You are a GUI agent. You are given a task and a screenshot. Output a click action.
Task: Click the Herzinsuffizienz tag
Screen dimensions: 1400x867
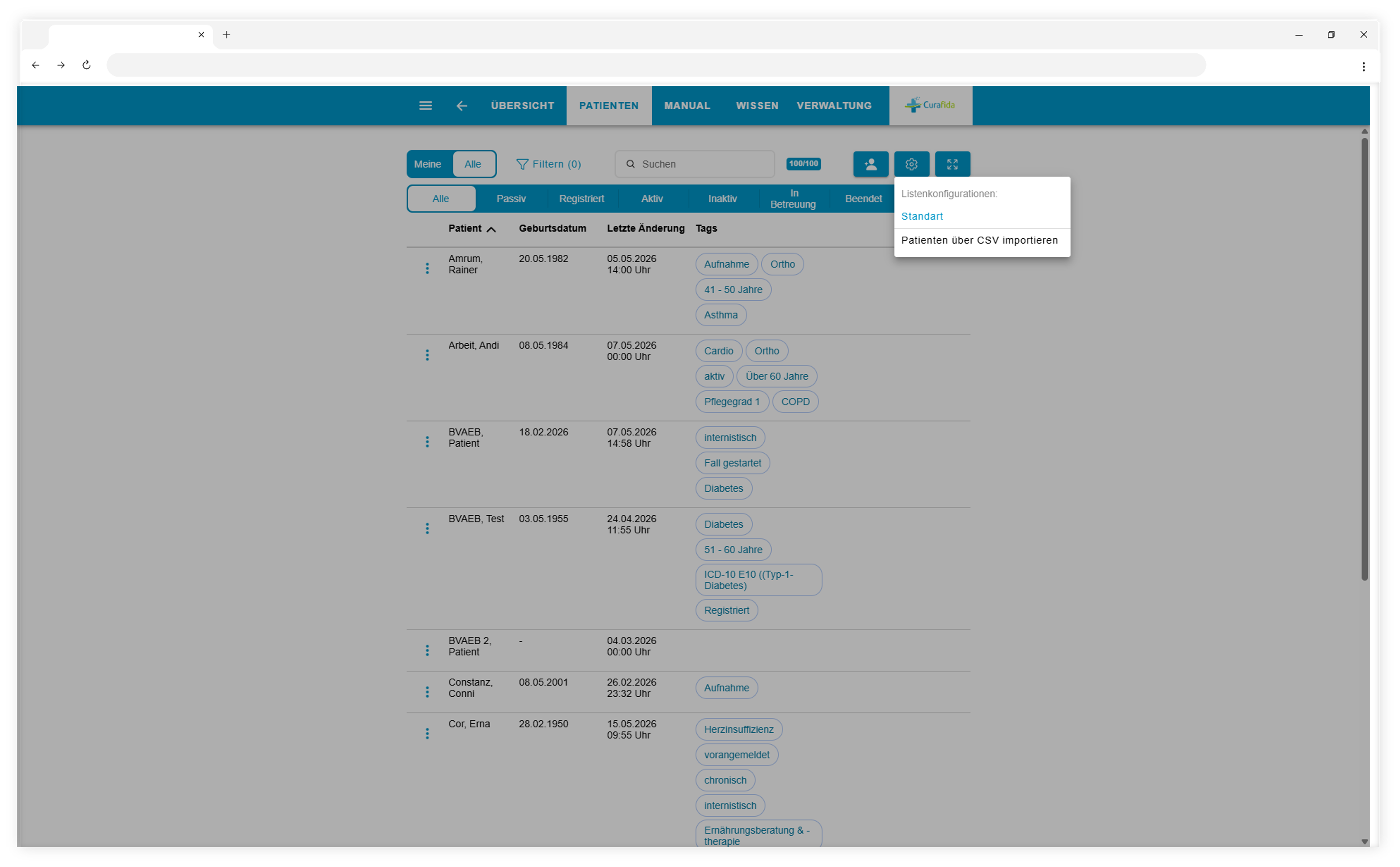click(739, 729)
